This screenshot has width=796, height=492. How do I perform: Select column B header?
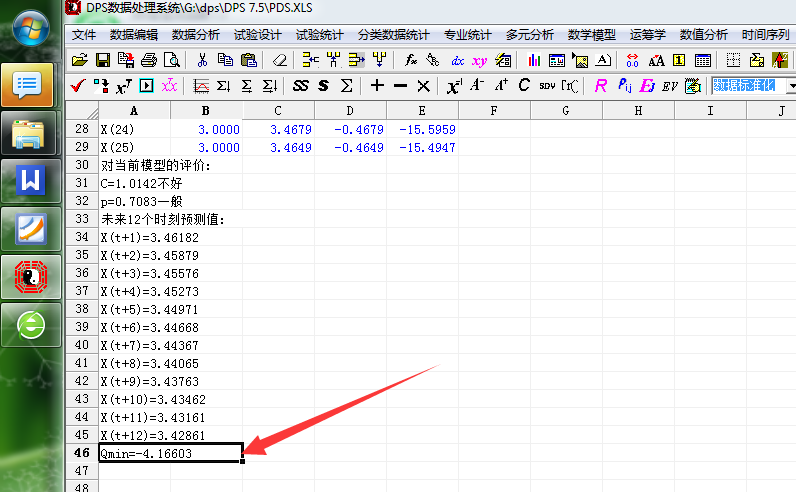206,111
